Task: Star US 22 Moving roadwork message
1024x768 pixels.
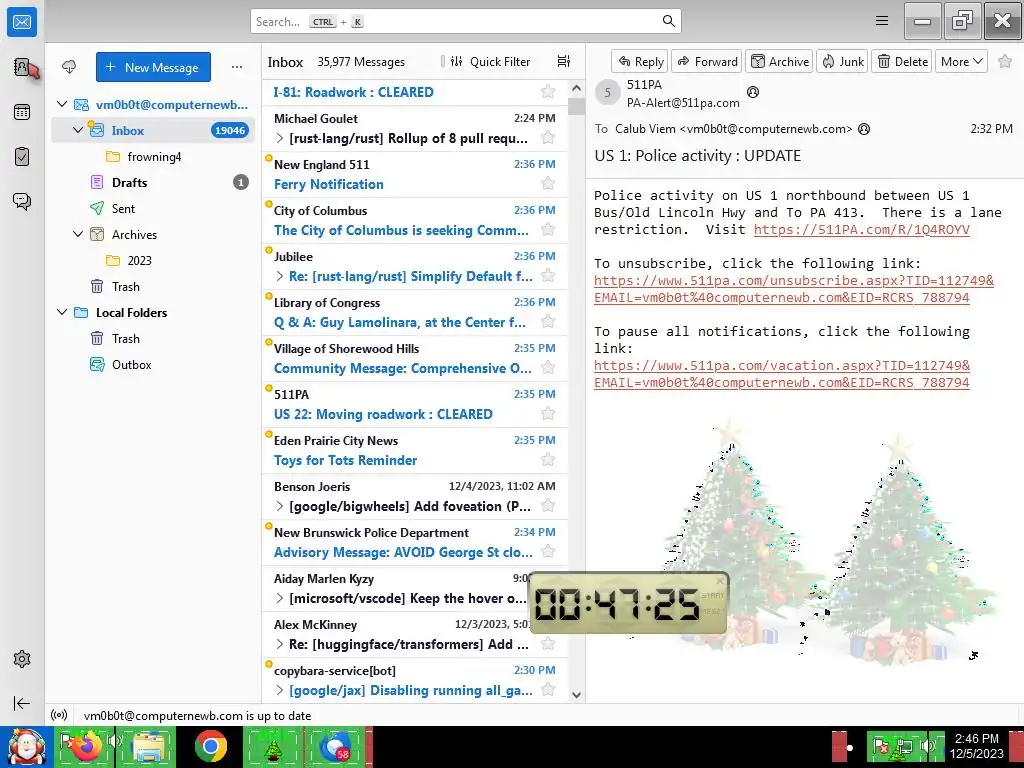Action: pyautogui.click(x=548, y=413)
